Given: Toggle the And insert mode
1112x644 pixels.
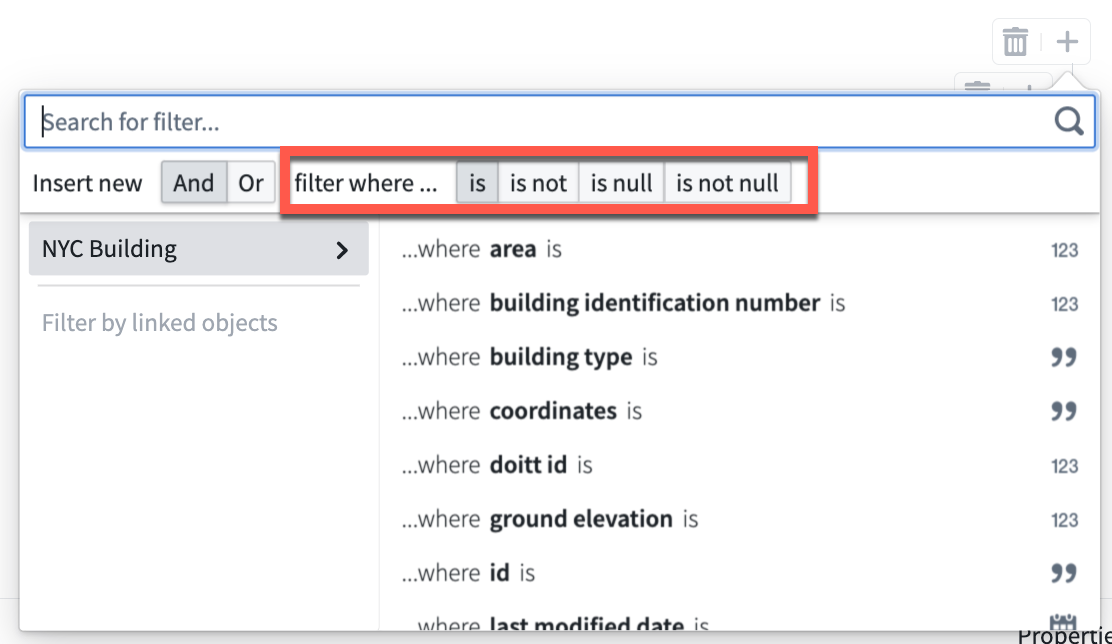Looking at the screenshot, I should click(x=194, y=183).
